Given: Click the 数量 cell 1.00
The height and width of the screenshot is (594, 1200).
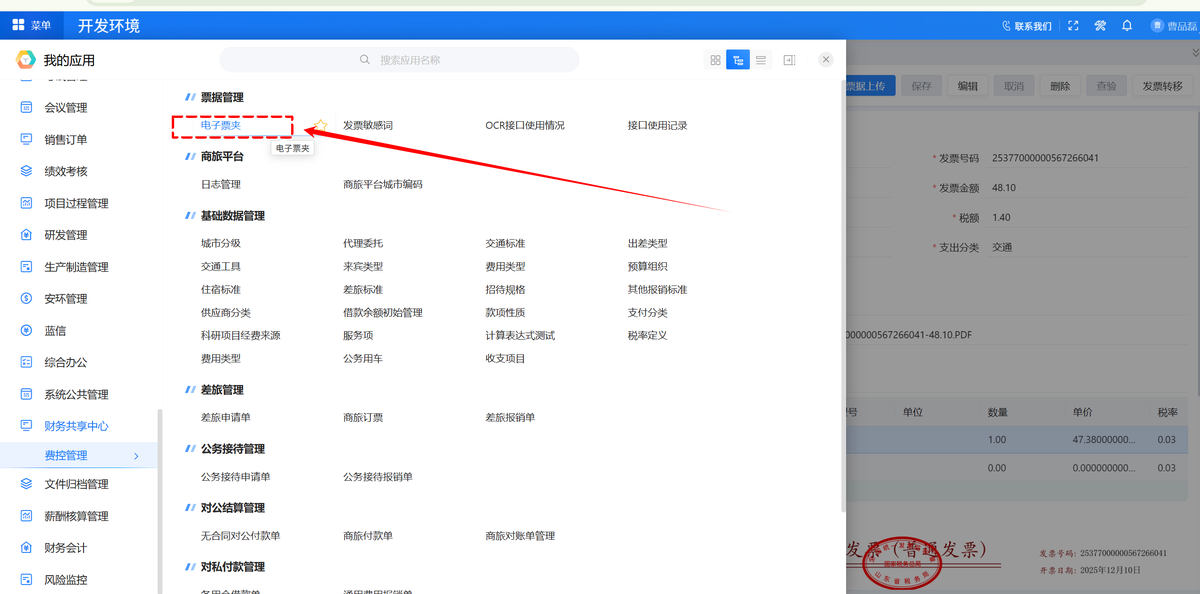Looking at the screenshot, I should pyautogui.click(x=997, y=439).
